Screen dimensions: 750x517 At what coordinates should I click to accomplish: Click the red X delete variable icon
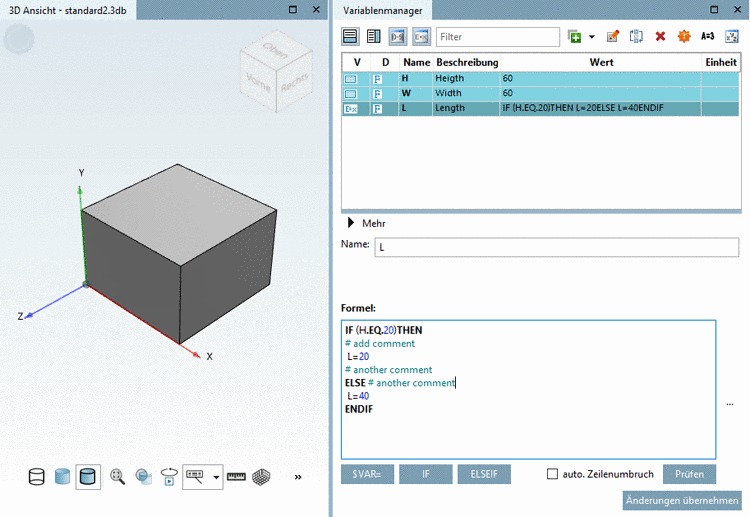point(660,37)
